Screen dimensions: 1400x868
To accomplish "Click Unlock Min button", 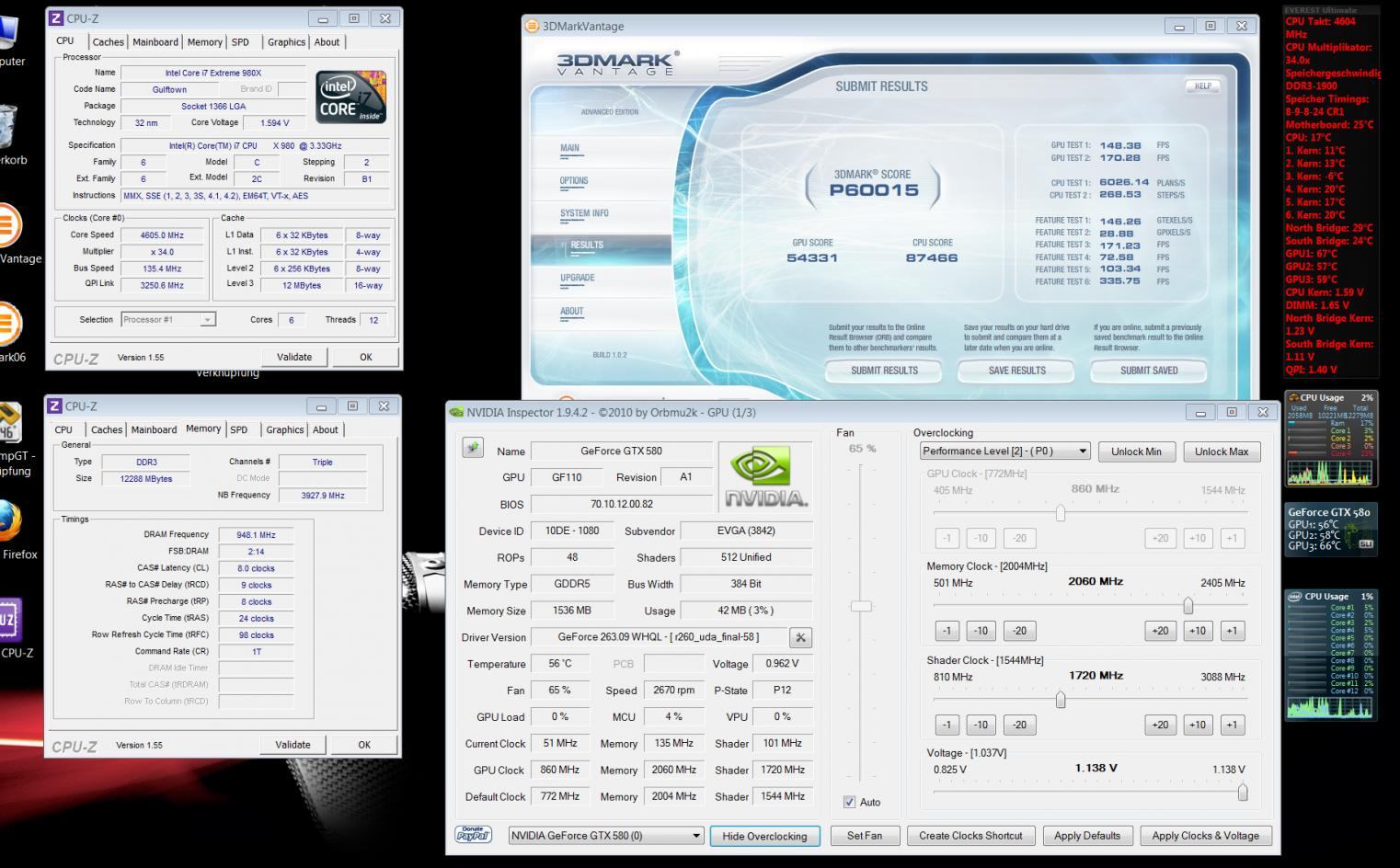I will pos(1136,451).
